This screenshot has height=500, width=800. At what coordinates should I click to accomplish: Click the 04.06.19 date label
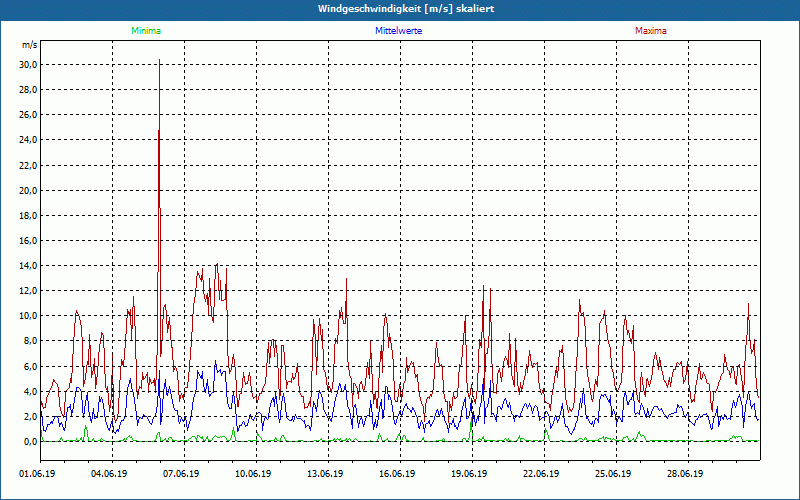tap(109, 474)
